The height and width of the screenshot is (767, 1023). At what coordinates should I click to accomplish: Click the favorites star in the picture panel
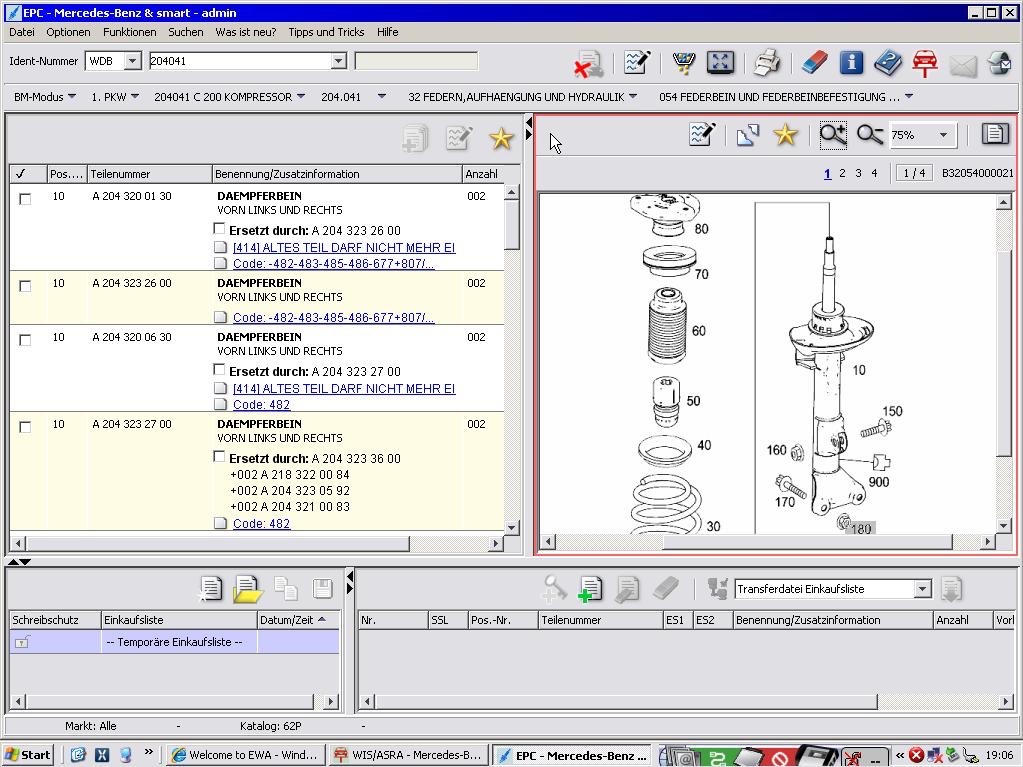[786, 135]
